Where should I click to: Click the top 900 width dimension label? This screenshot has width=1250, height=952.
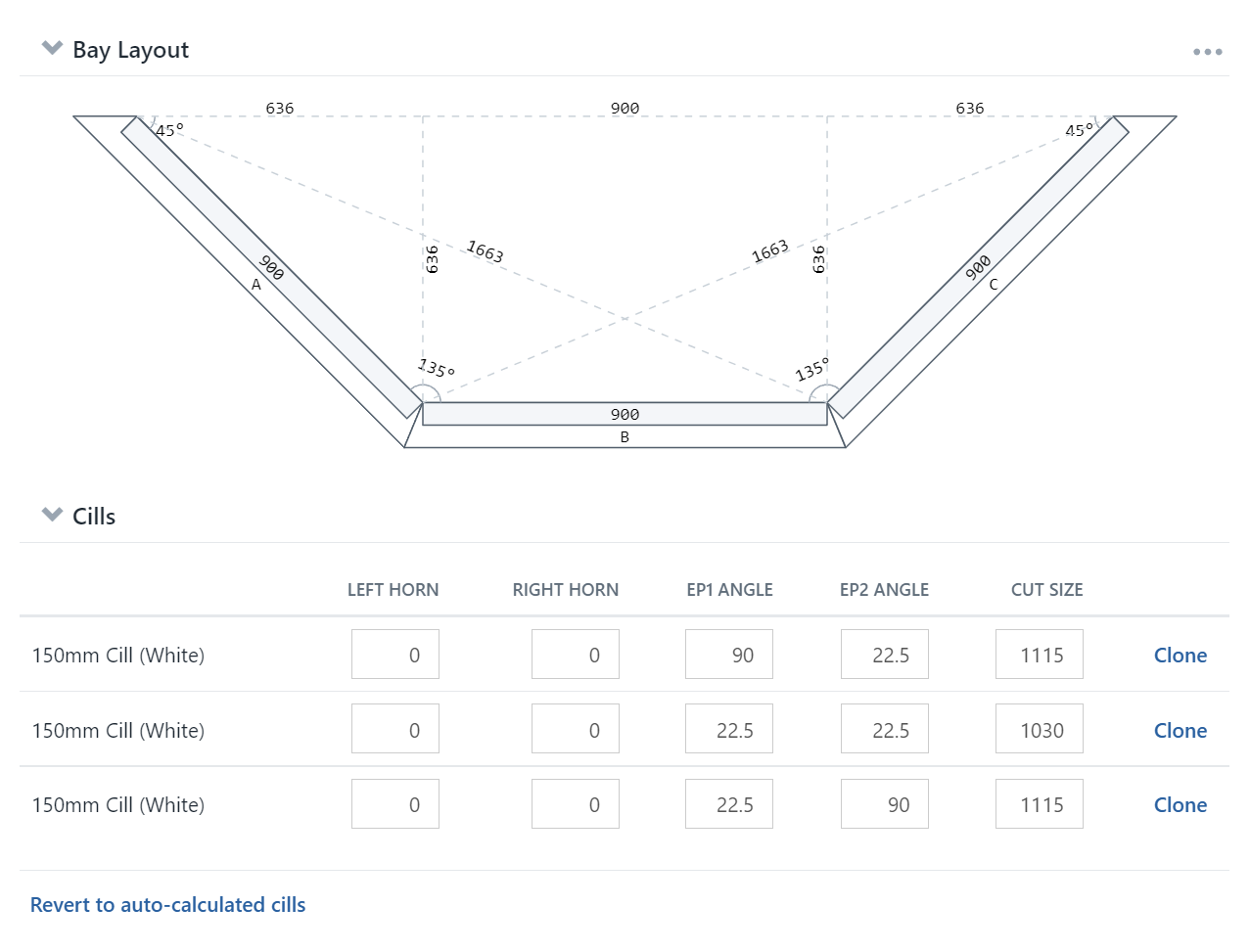[625, 109]
